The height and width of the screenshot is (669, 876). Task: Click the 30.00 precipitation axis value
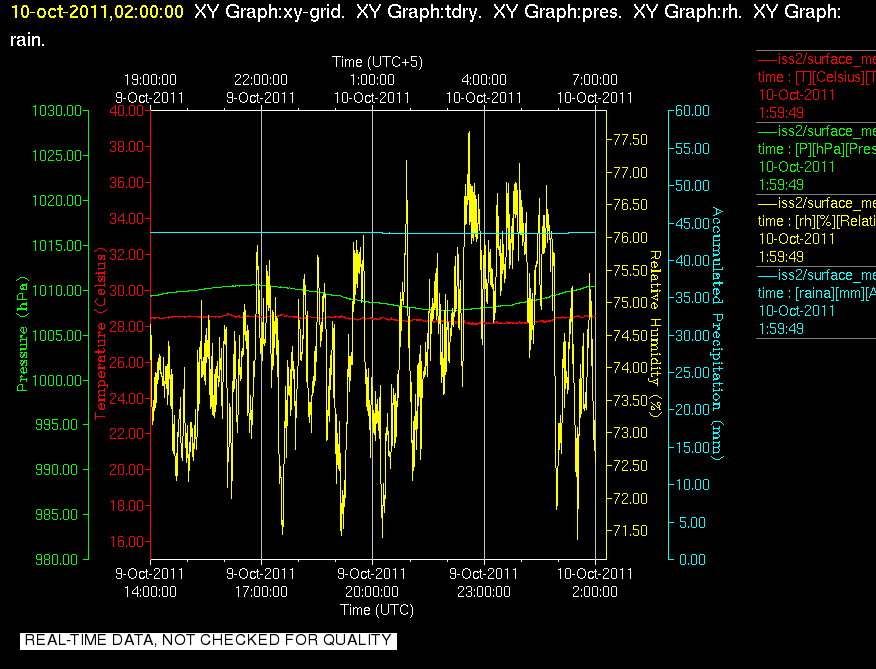pos(692,335)
